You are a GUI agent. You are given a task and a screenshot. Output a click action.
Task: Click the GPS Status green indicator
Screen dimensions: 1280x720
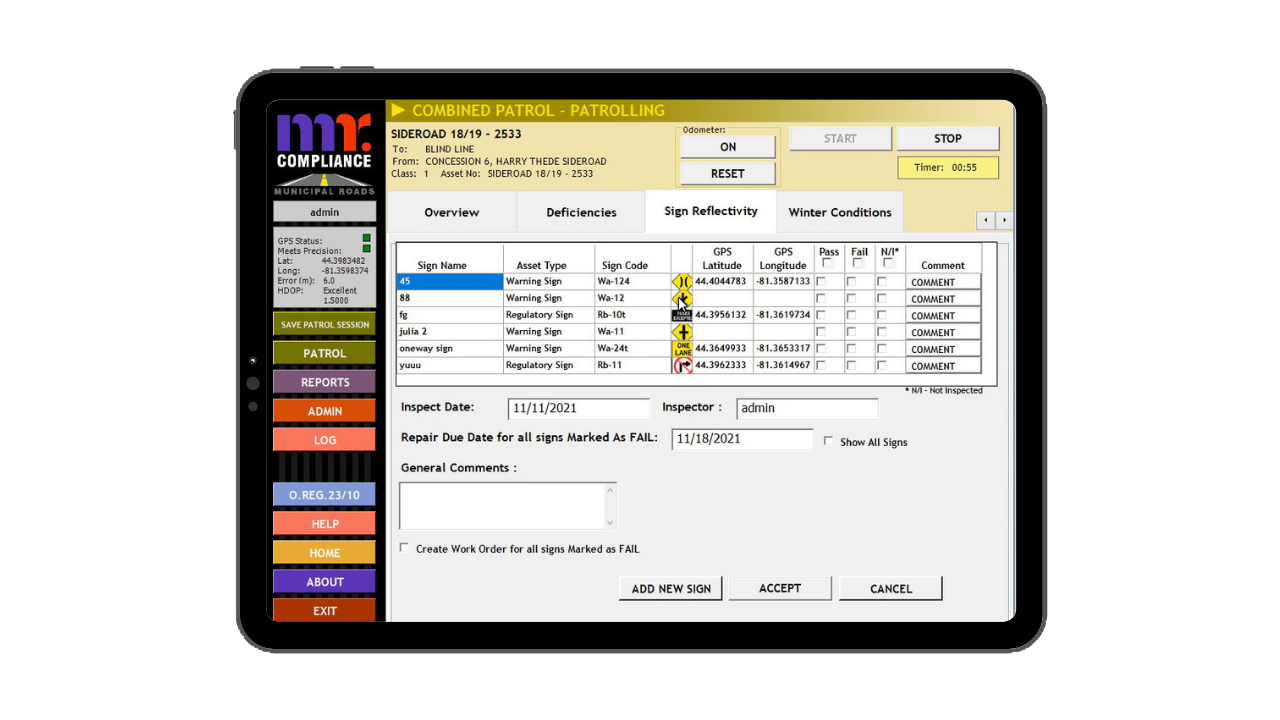[x=366, y=238]
